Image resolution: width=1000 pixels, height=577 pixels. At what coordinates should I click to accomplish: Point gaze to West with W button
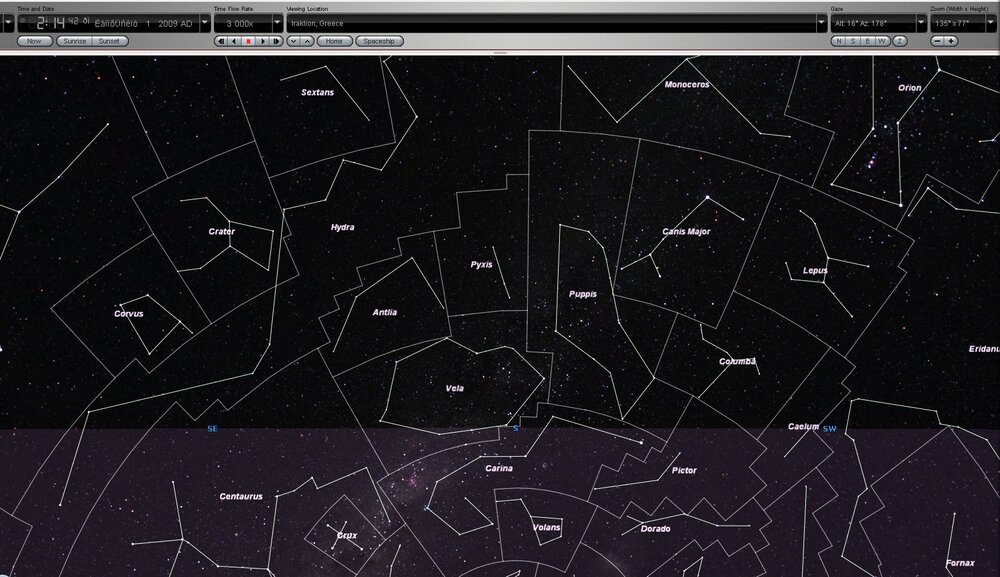(x=882, y=41)
